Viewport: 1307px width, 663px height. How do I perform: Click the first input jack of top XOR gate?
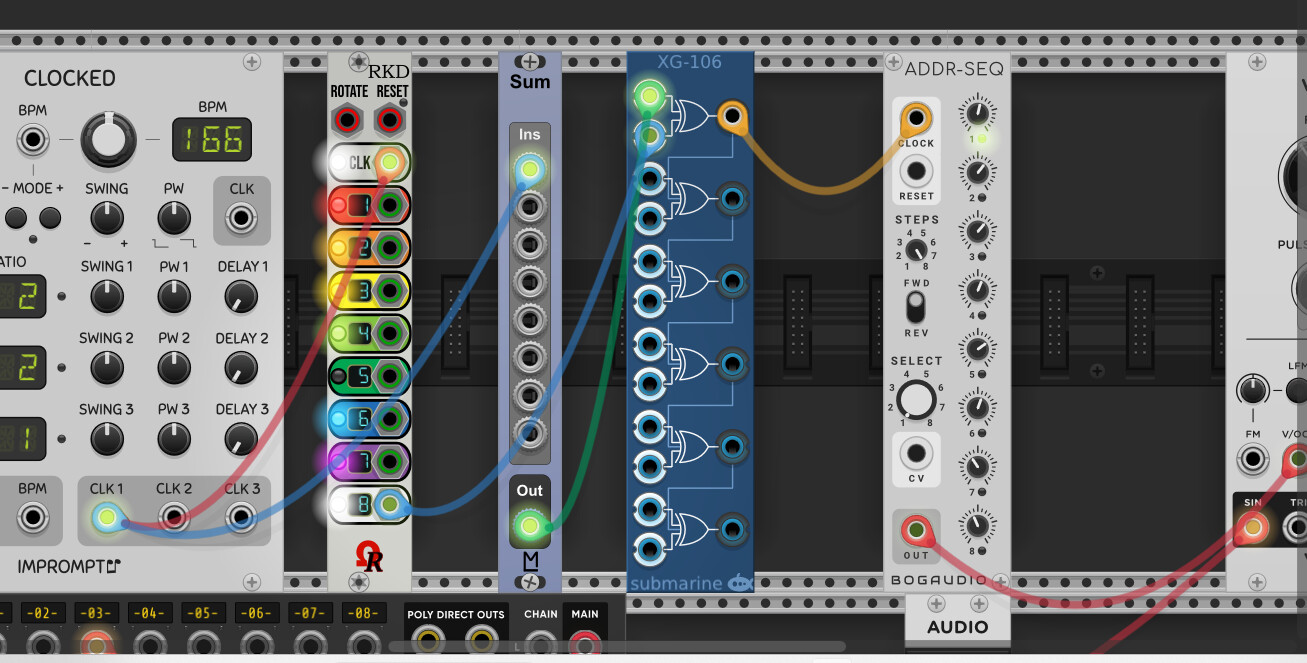pyautogui.click(x=649, y=96)
